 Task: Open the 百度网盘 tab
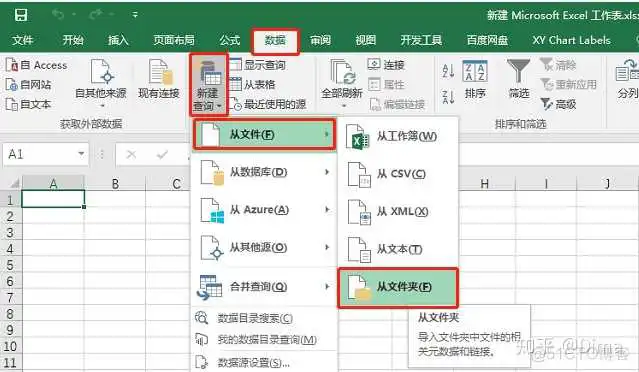click(487, 40)
